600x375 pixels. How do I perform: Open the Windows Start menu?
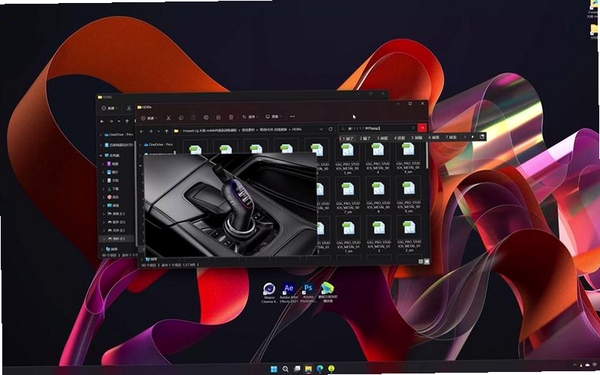[x=274, y=369]
